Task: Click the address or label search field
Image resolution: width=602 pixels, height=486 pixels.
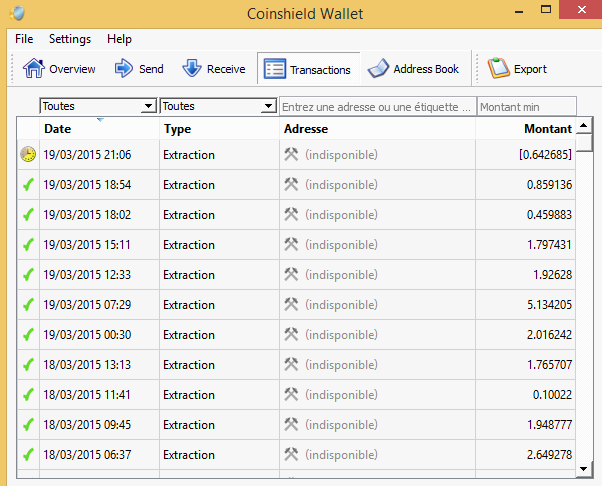Action: click(378, 106)
